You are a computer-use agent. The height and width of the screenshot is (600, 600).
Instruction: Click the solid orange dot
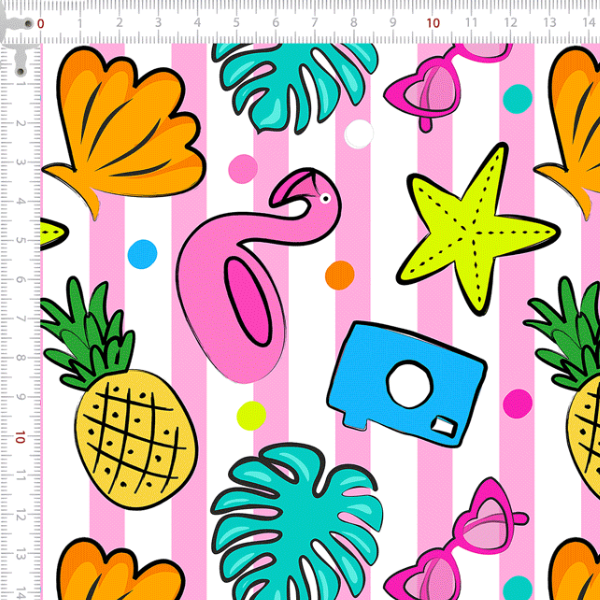(x=339, y=275)
